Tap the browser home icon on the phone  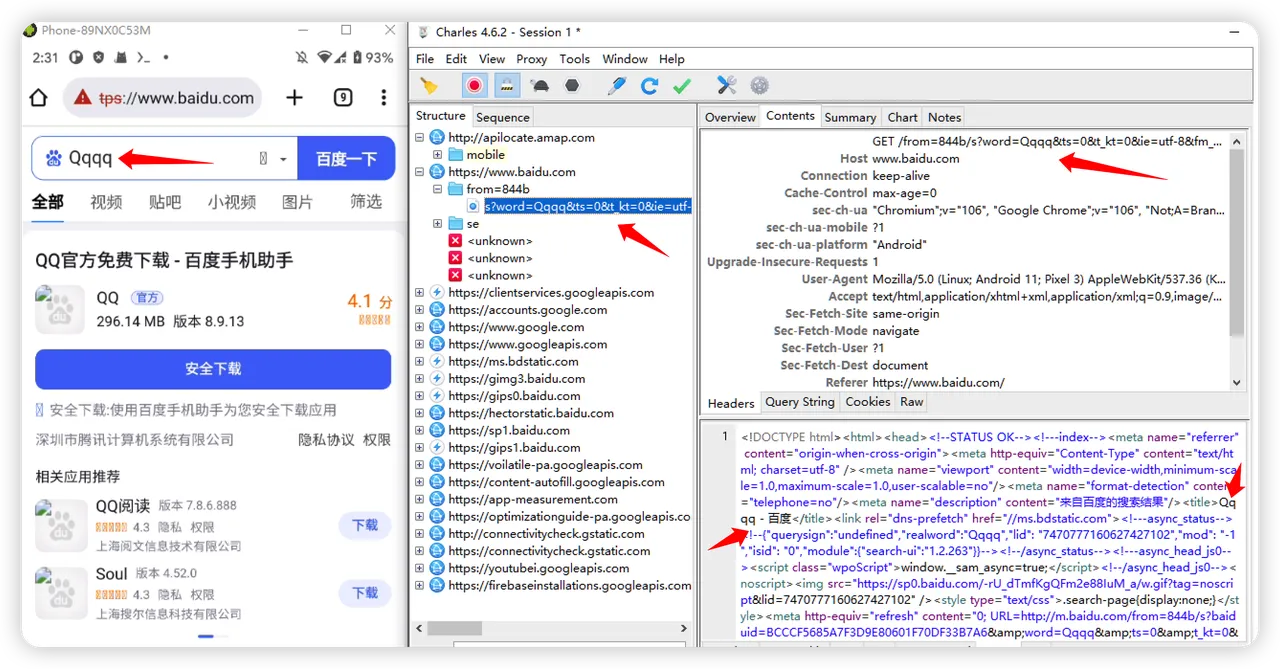(38, 98)
